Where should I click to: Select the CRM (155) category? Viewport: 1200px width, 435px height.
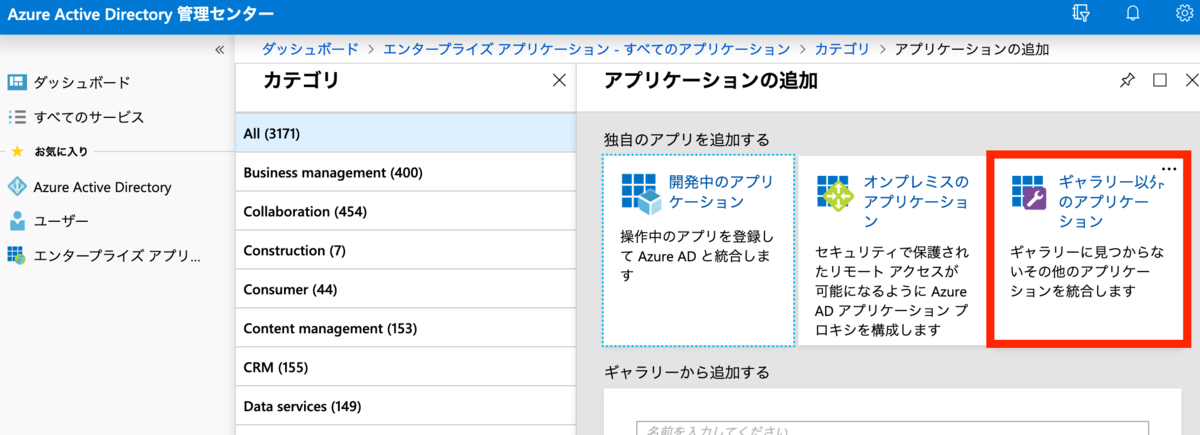[x=406, y=368]
